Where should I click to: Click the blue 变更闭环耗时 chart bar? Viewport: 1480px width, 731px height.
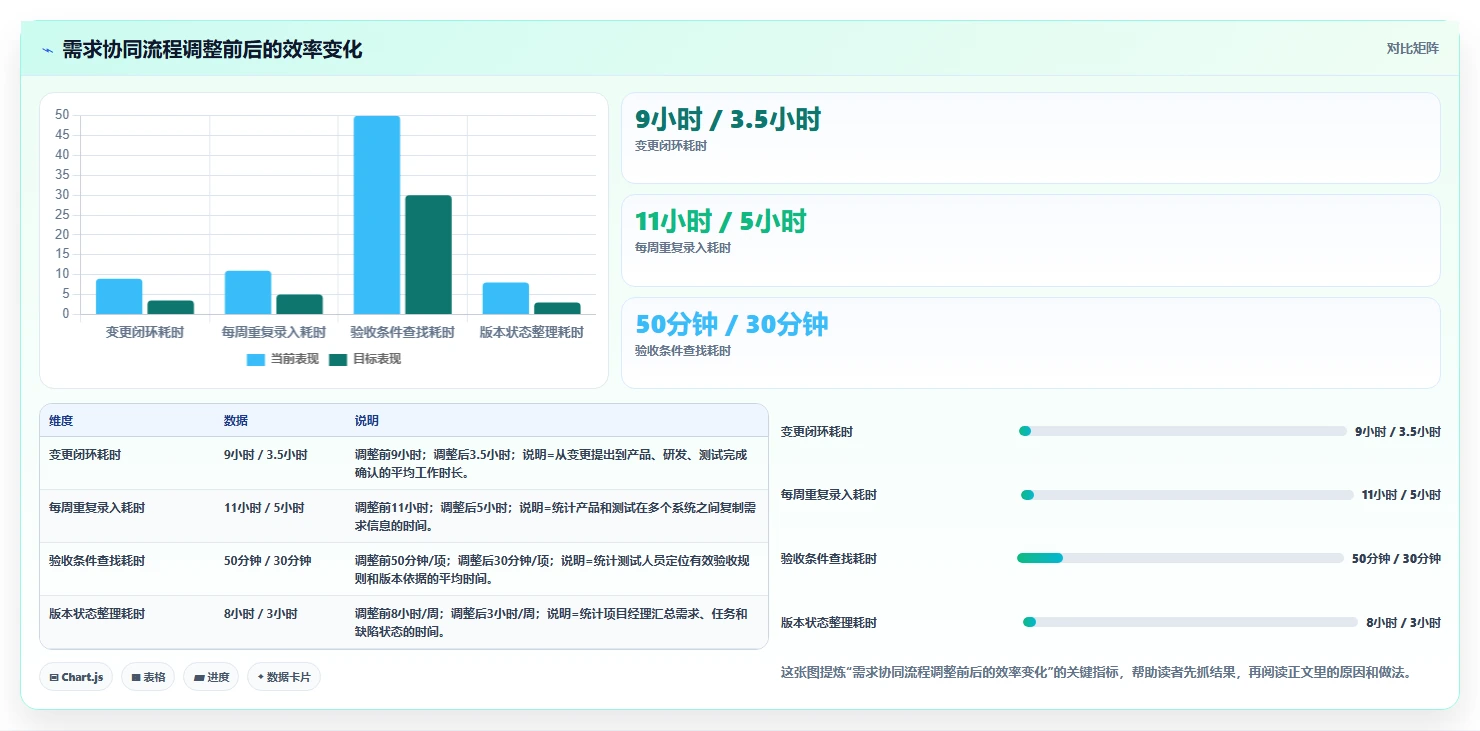click(119, 296)
